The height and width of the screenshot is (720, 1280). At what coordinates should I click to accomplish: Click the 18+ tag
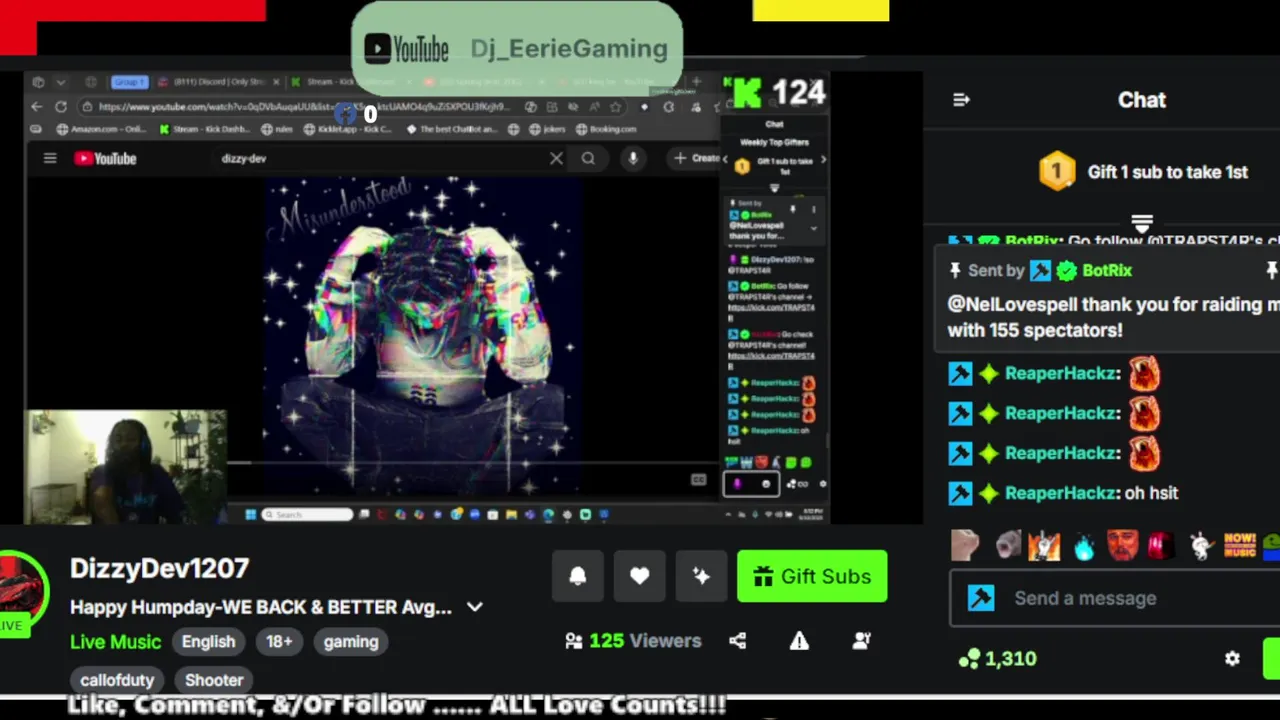click(x=279, y=642)
